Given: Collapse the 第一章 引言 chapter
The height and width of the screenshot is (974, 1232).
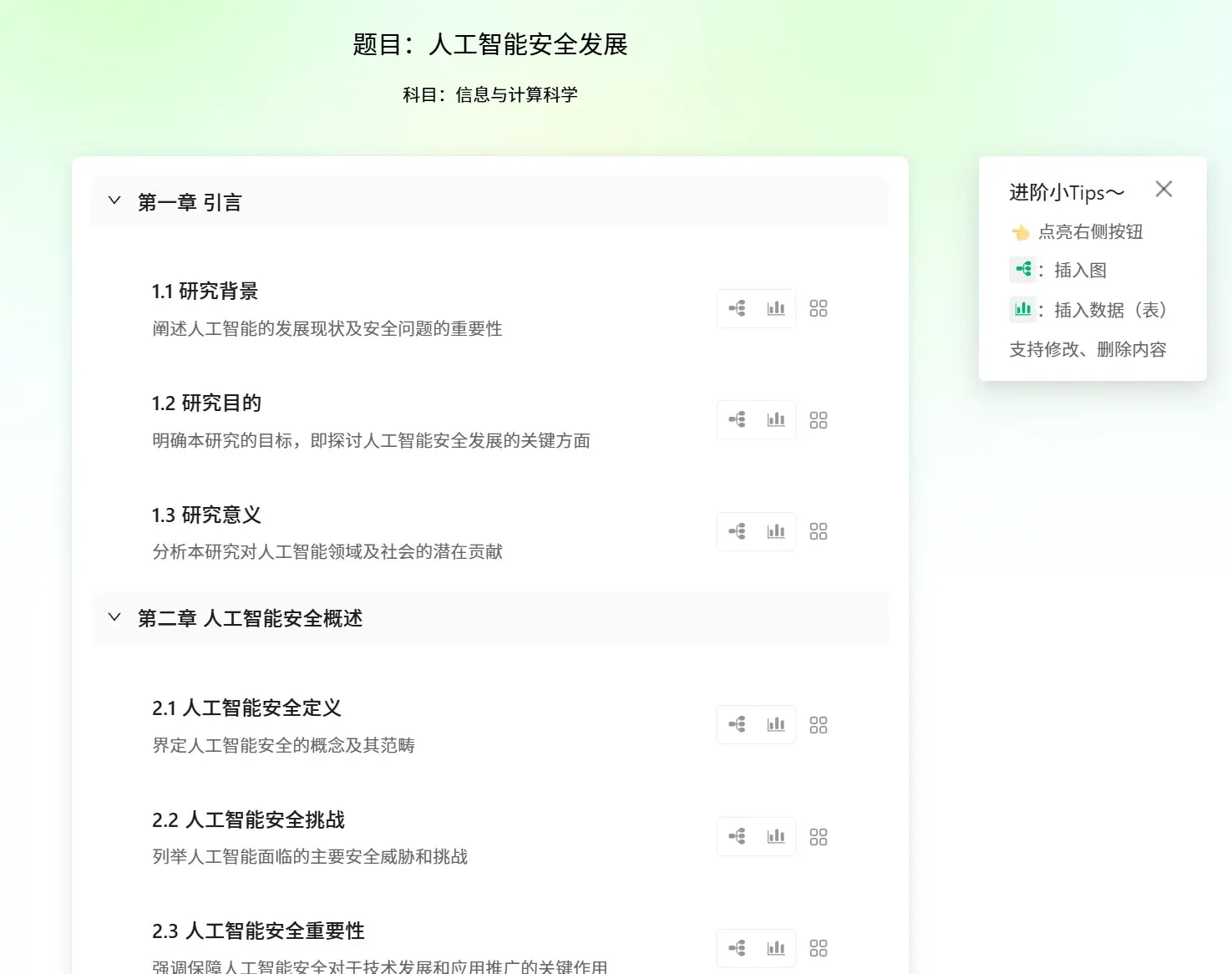Looking at the screenshot, I should point(114,200).
